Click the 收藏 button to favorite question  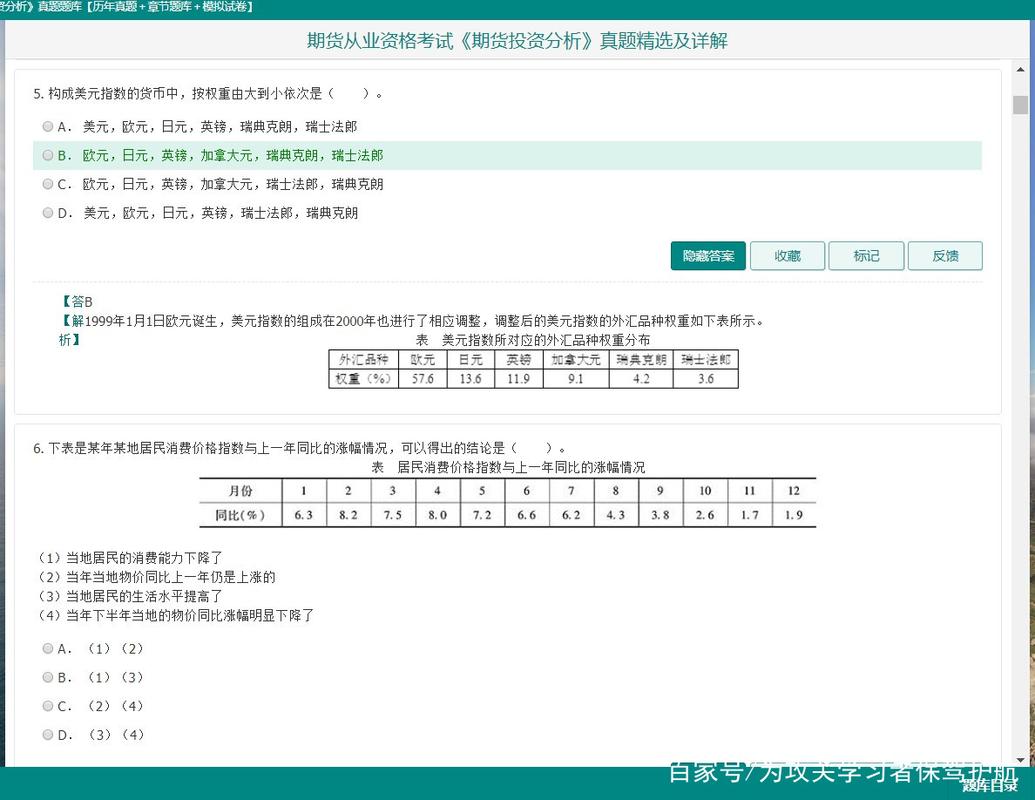787,256
